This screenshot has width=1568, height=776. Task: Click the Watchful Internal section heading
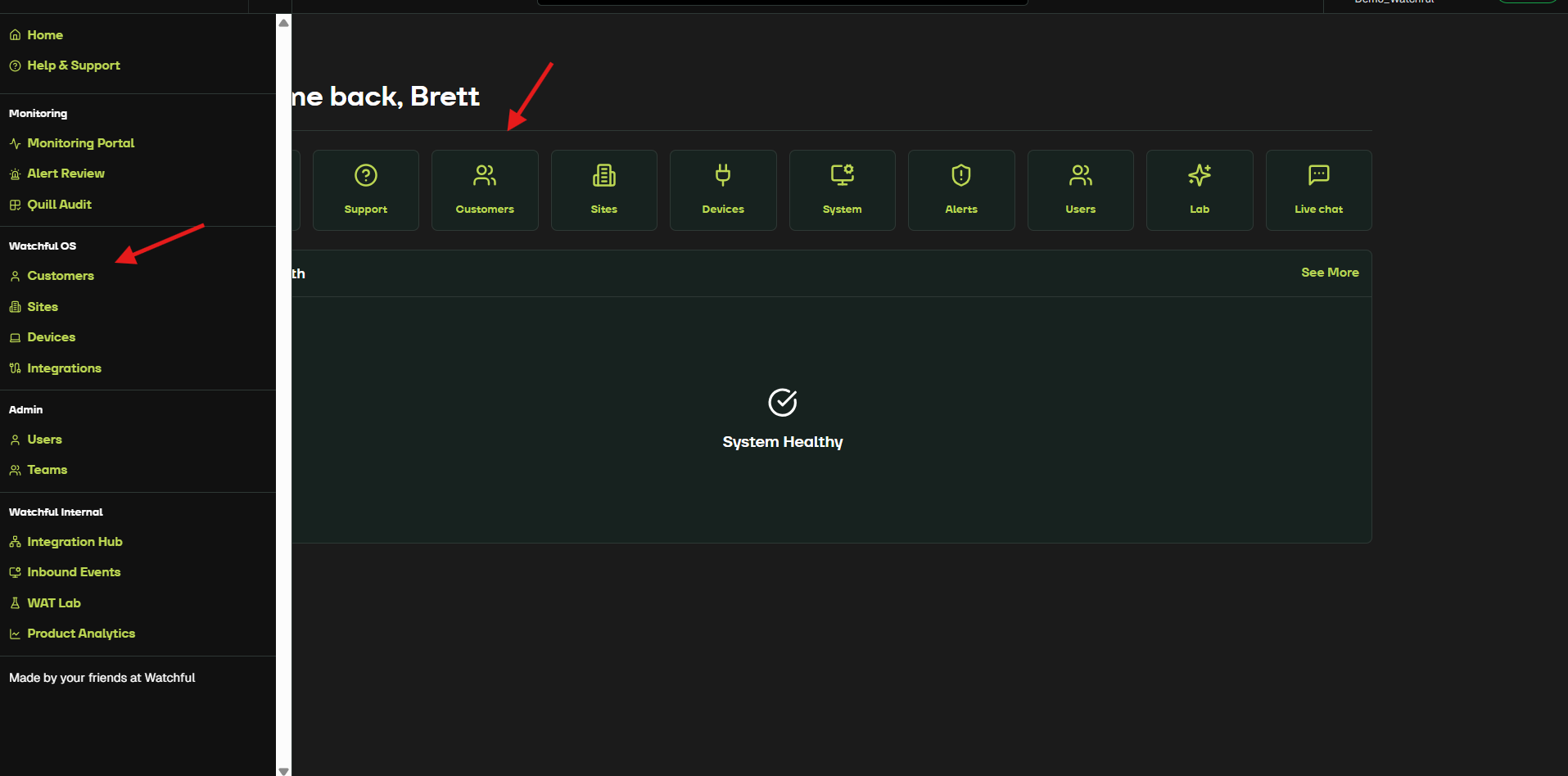tap(56, 512)
